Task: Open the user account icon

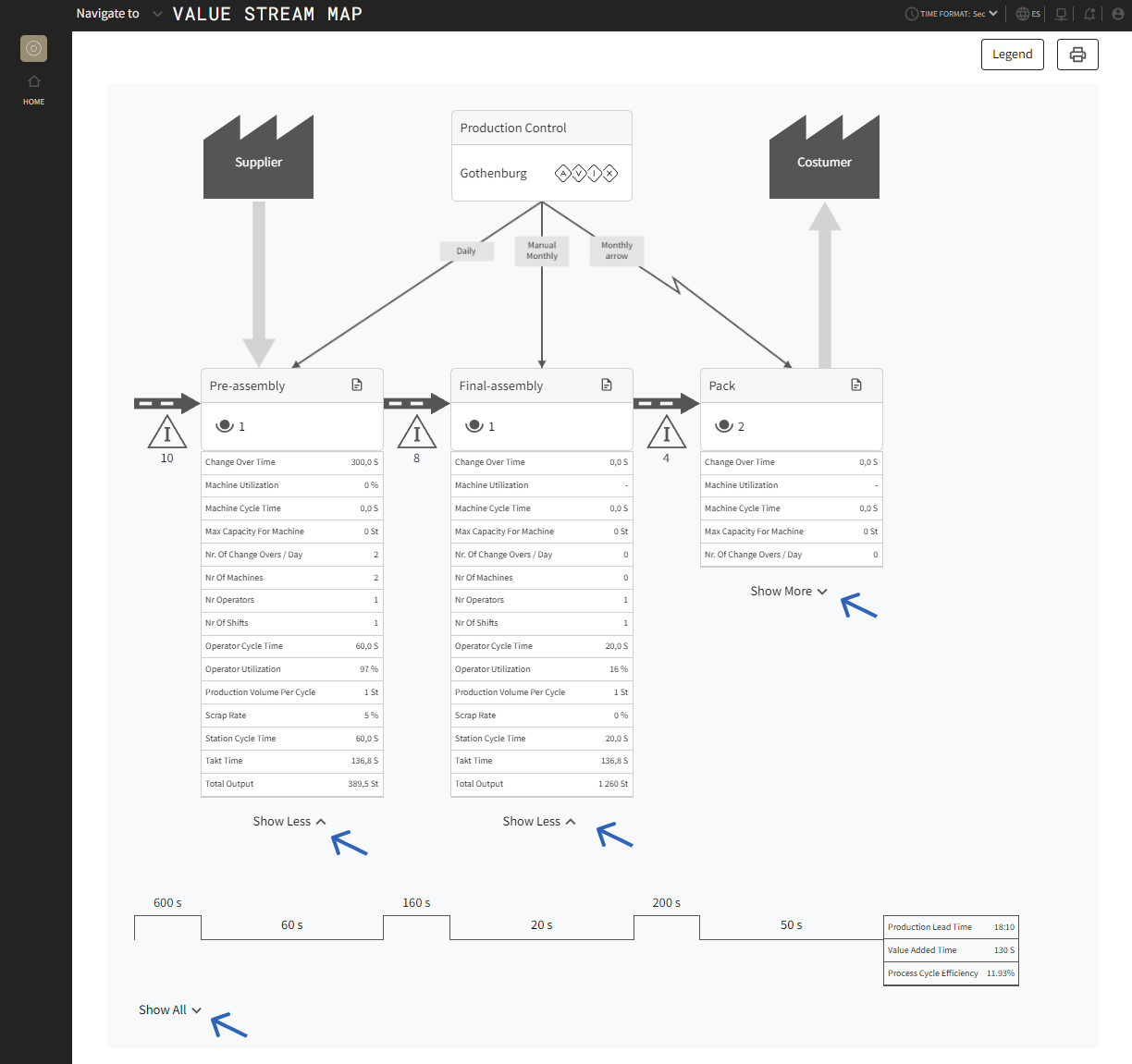Action: tap(1117, 13)
